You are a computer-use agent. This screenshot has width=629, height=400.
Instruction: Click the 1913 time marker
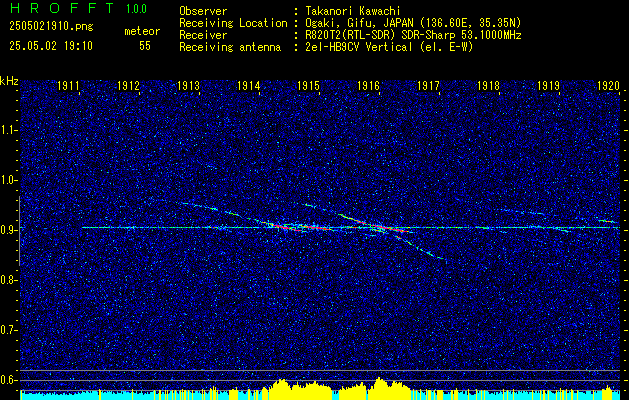coord(188,85)
